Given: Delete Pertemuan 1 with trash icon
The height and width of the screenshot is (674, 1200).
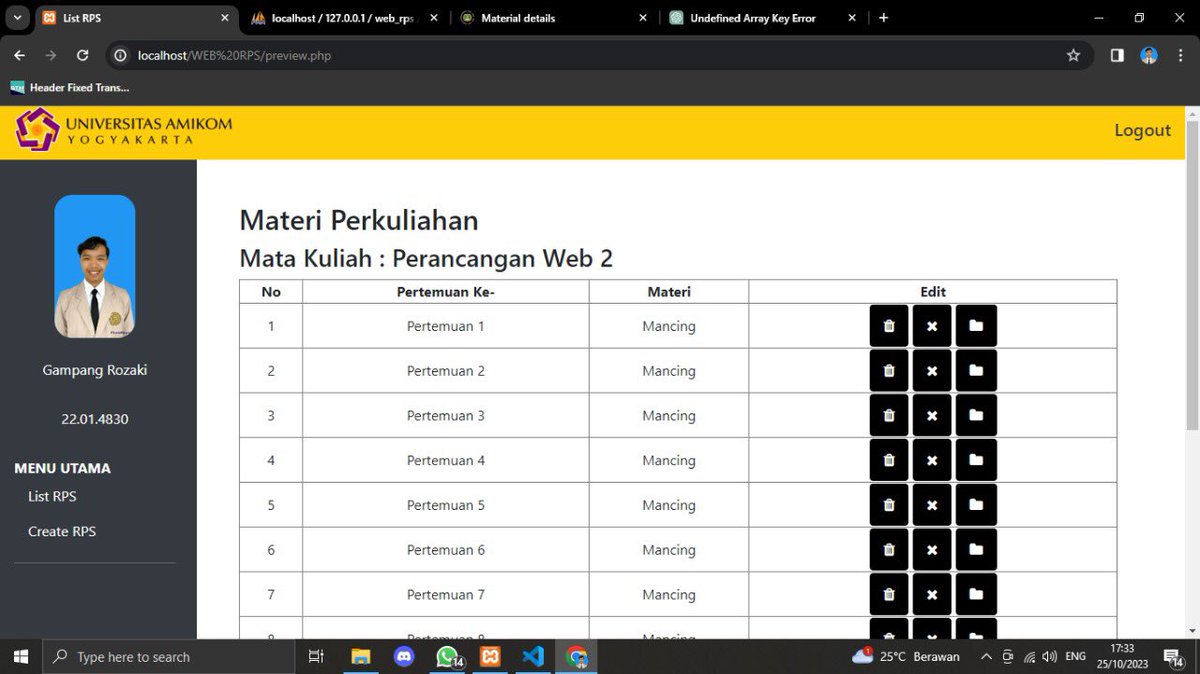Looking at the screenshot, I should (889, 326).
